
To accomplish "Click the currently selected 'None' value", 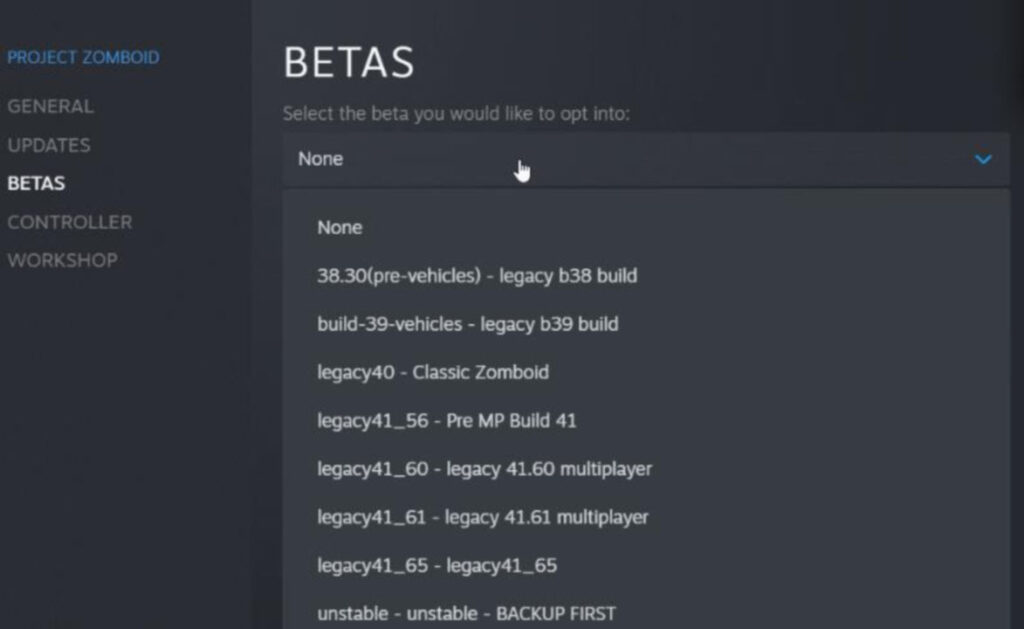I will [320, 160].
